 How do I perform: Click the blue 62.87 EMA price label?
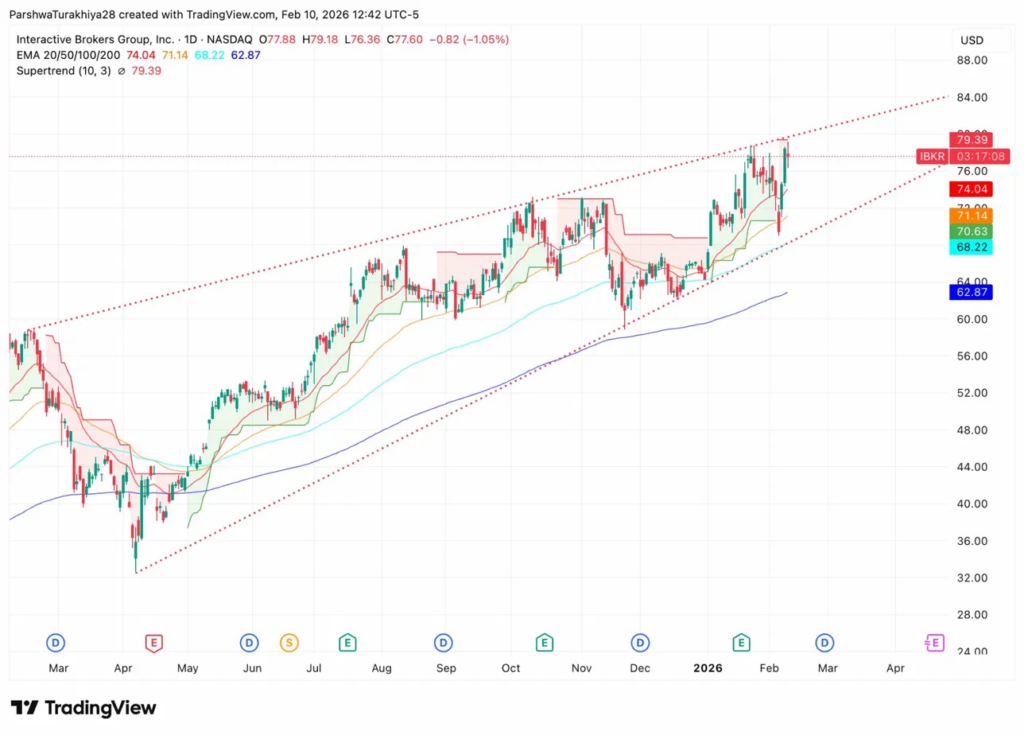point(970,292)
